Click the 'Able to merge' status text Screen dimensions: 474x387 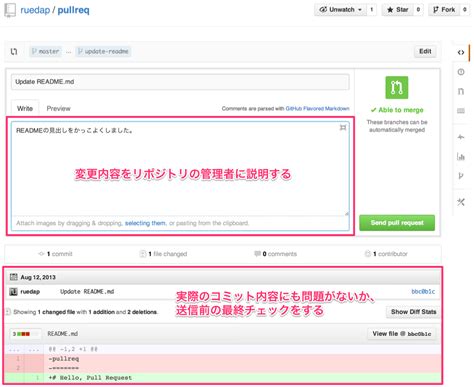point(397,110)
